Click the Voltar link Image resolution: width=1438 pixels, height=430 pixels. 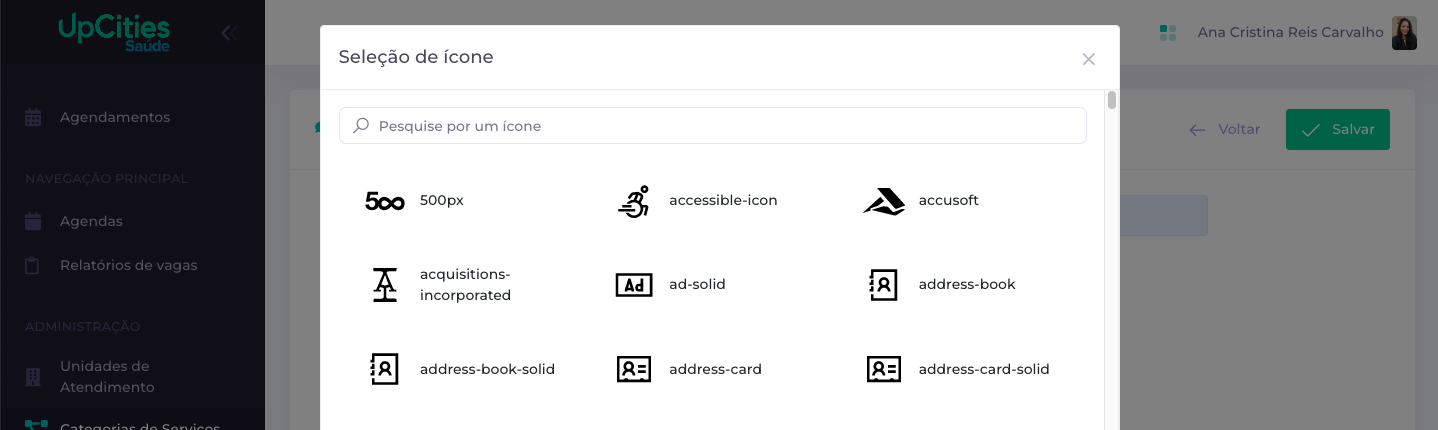(1224, 129)
